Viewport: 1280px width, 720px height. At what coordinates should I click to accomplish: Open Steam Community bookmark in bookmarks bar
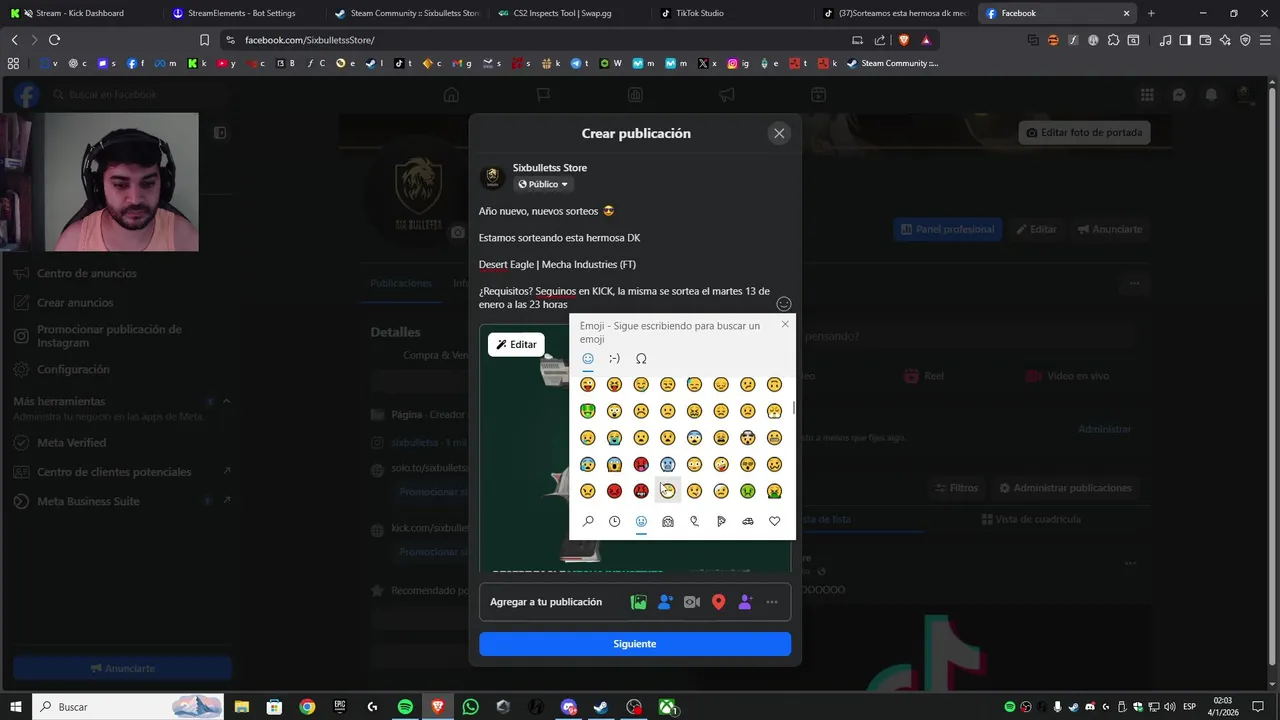tap(892, 63)
